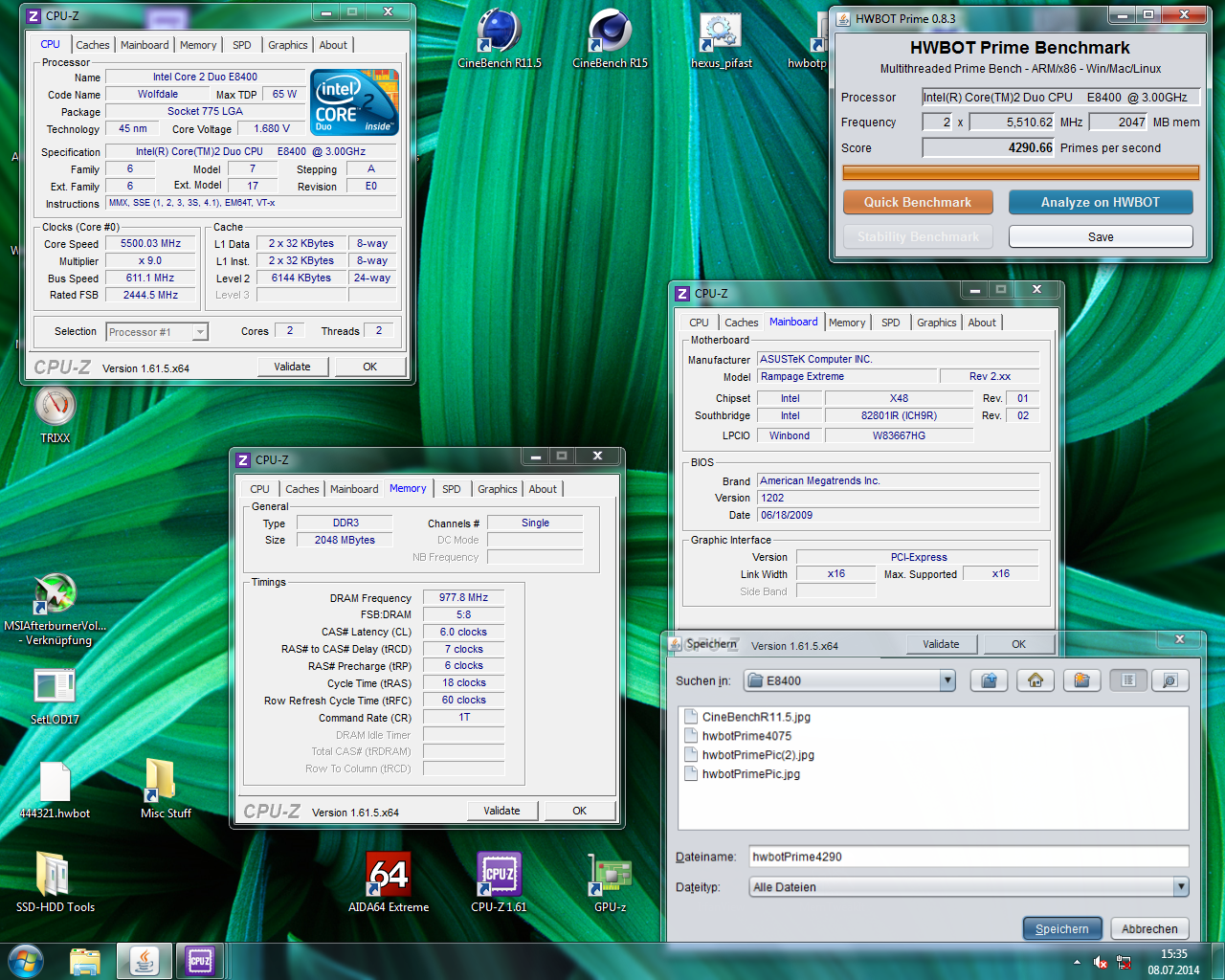Click Save button in HWBOT Prime

1101,236
